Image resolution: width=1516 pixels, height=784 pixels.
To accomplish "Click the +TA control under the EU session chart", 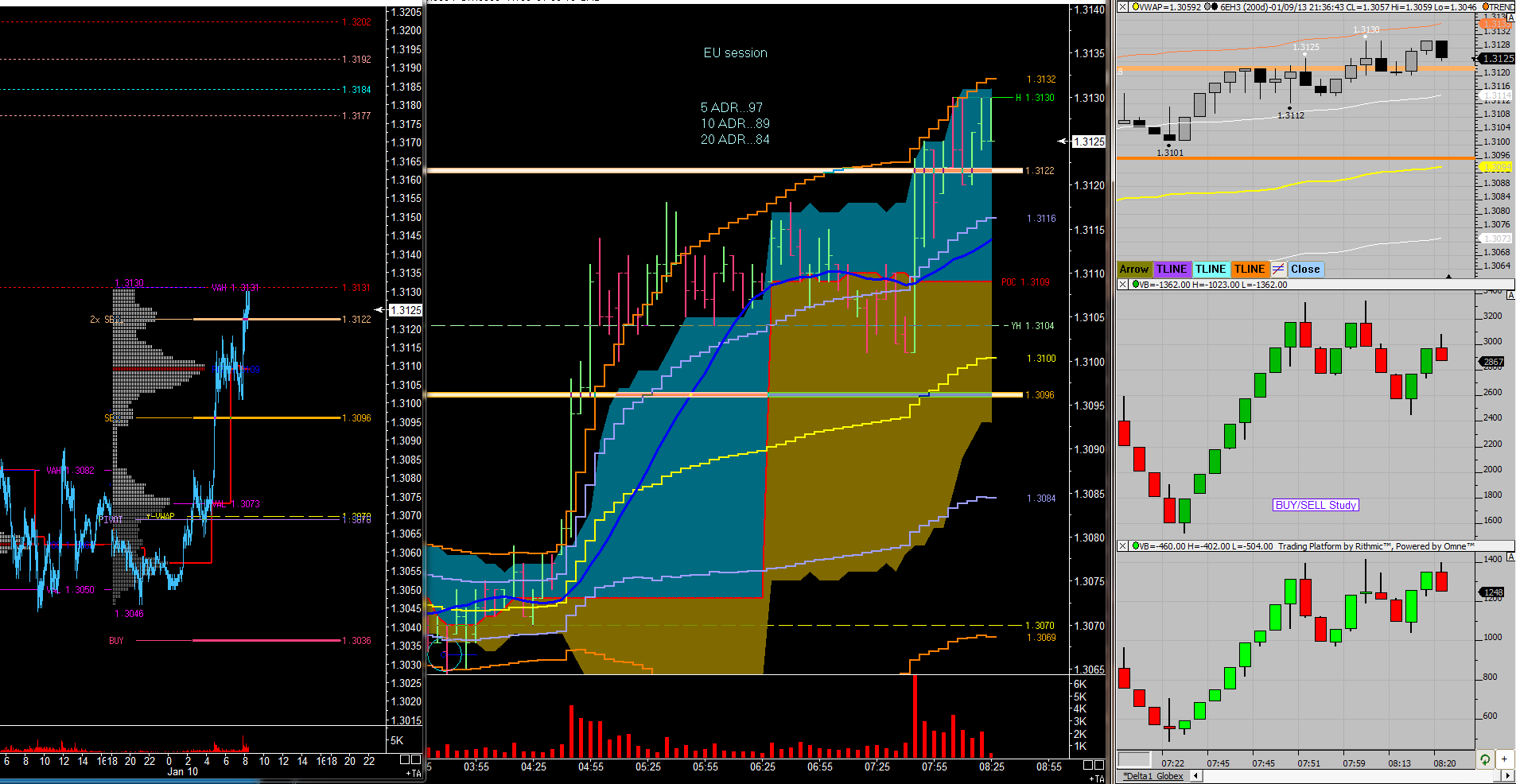I will point(1097,778).
